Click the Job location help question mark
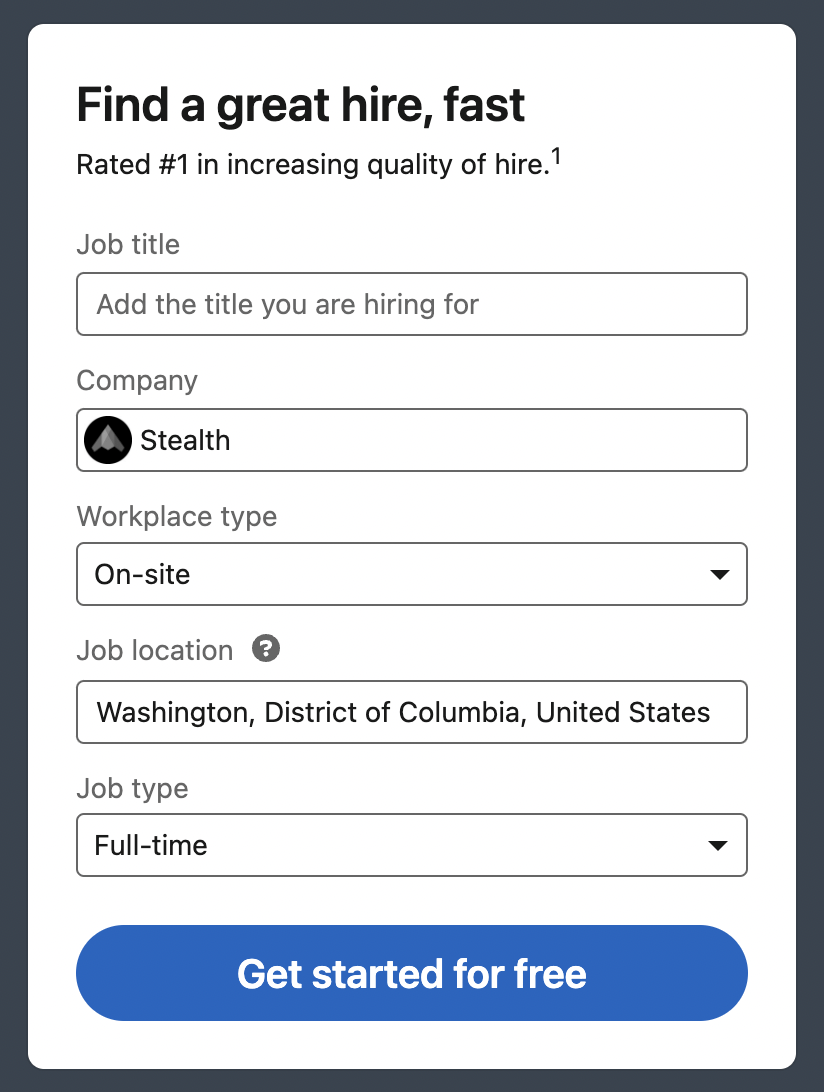The width and height of the screenshot is (824, 1092). pos(266,649)
